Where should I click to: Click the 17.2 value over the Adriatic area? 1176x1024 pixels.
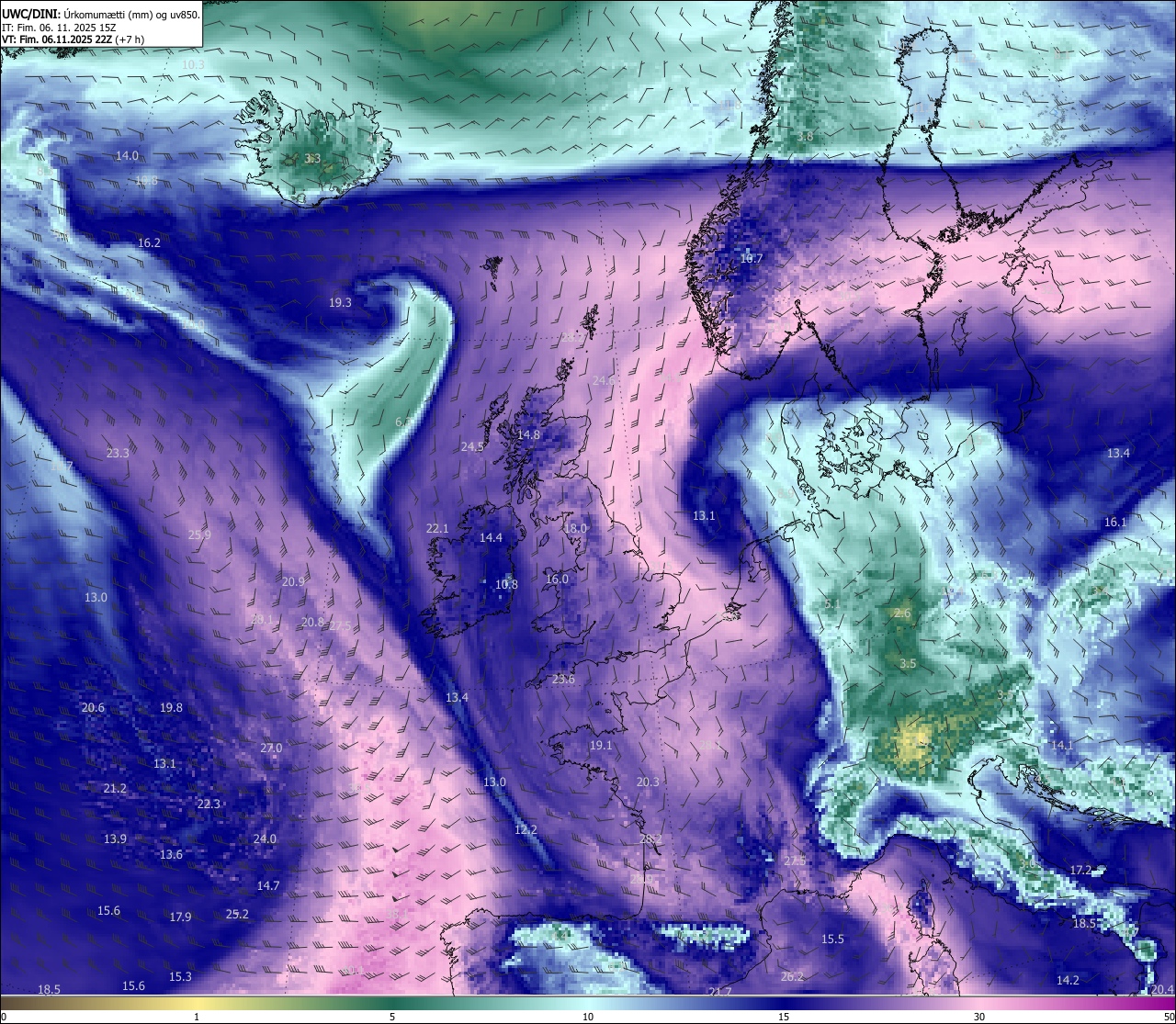(x=1080, y=870)
